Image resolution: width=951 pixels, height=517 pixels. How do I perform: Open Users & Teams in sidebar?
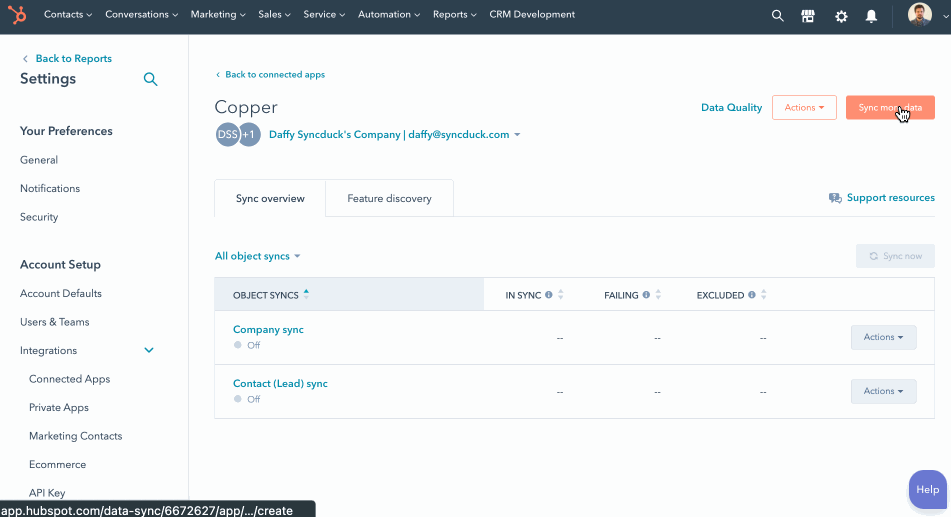pos(55,322)
